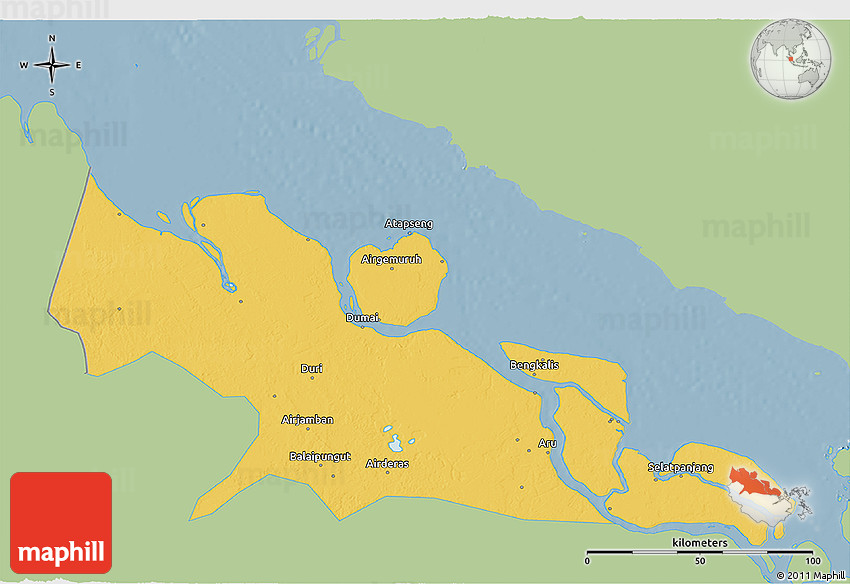Click the Aru place label
The image size is (850, 584).
pos(547,442)
